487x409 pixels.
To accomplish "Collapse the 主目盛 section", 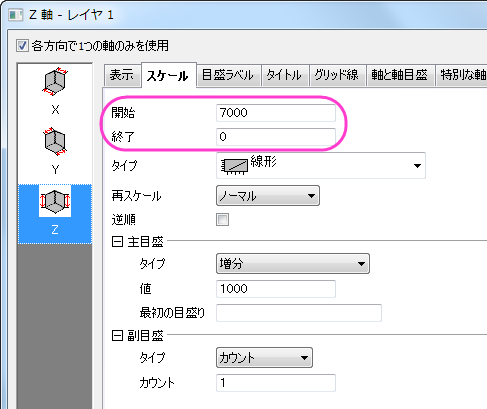I will click(117, 241).
